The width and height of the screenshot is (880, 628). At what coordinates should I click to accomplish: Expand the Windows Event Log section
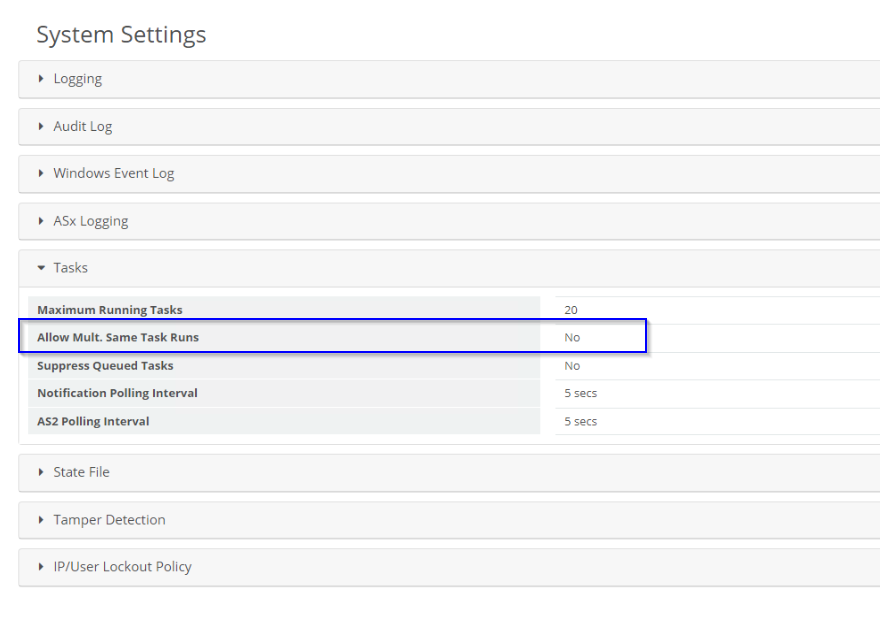pos(115,173)
